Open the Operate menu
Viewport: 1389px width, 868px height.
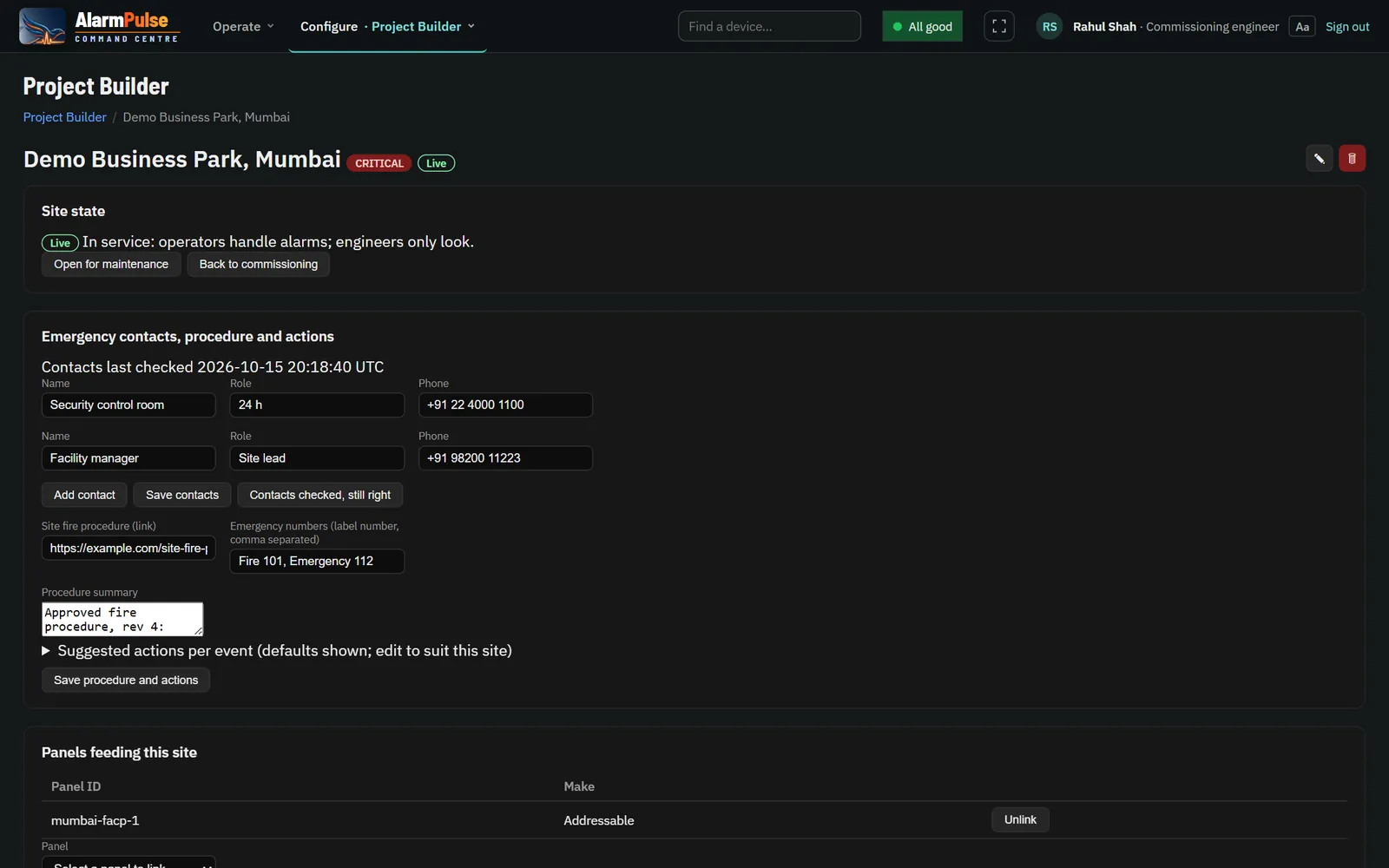tap(243, 26)
